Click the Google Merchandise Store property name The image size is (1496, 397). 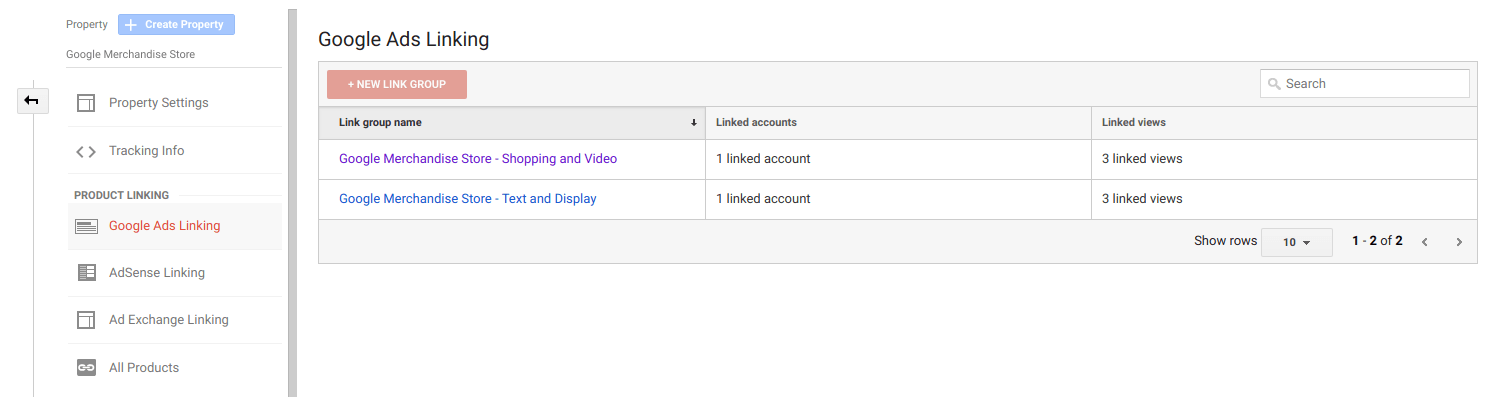131,55
